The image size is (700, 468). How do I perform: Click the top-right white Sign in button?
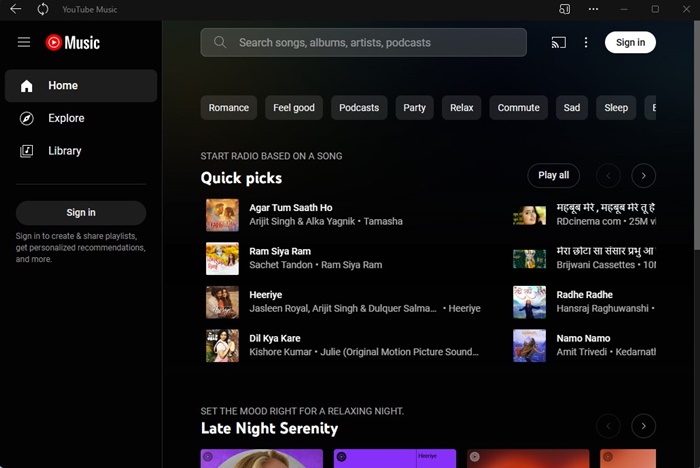(x=630, y=42)
